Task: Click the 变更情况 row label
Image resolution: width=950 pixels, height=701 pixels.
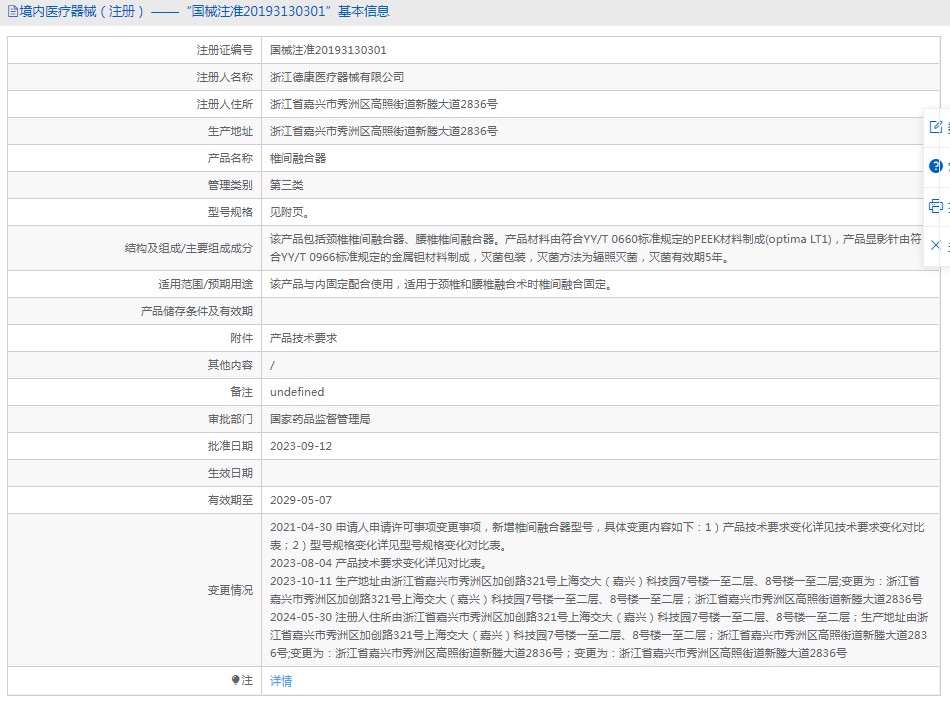Action: click(230, 590)
